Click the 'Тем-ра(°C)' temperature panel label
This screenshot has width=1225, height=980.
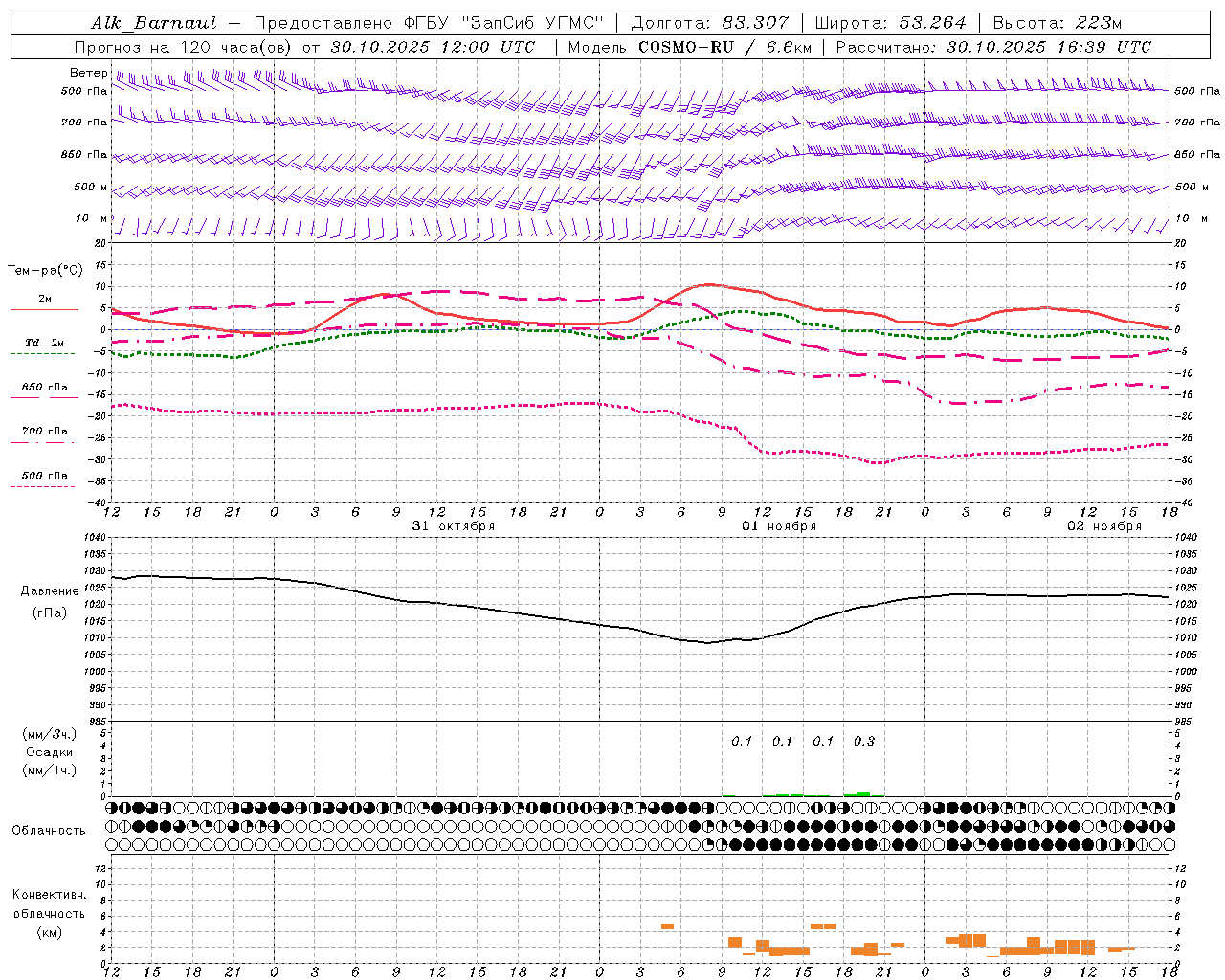tap(45, 271)
